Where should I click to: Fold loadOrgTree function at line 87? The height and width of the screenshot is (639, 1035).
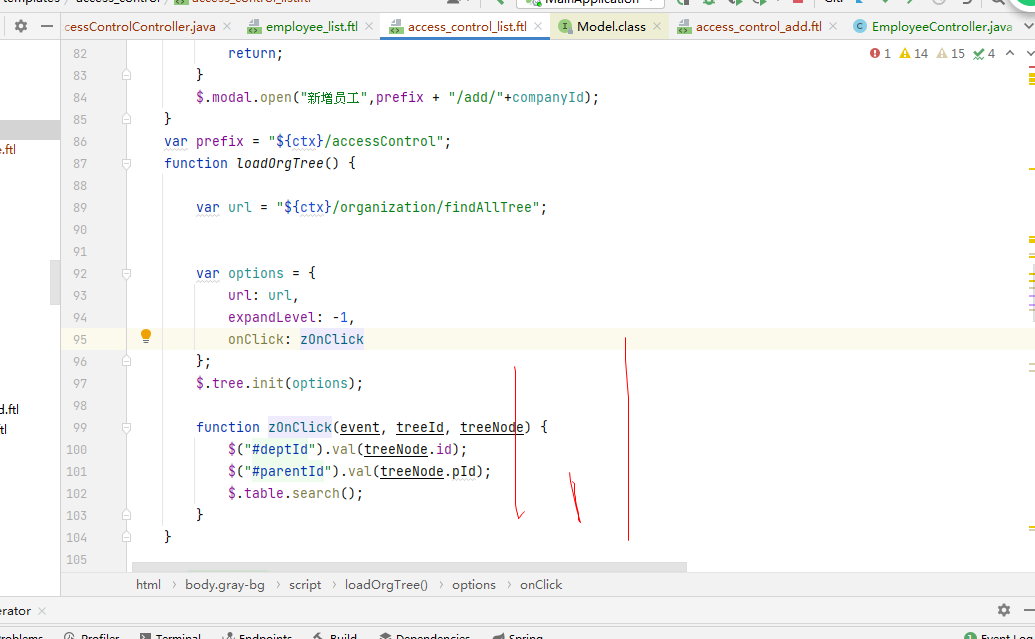point(126,163)
